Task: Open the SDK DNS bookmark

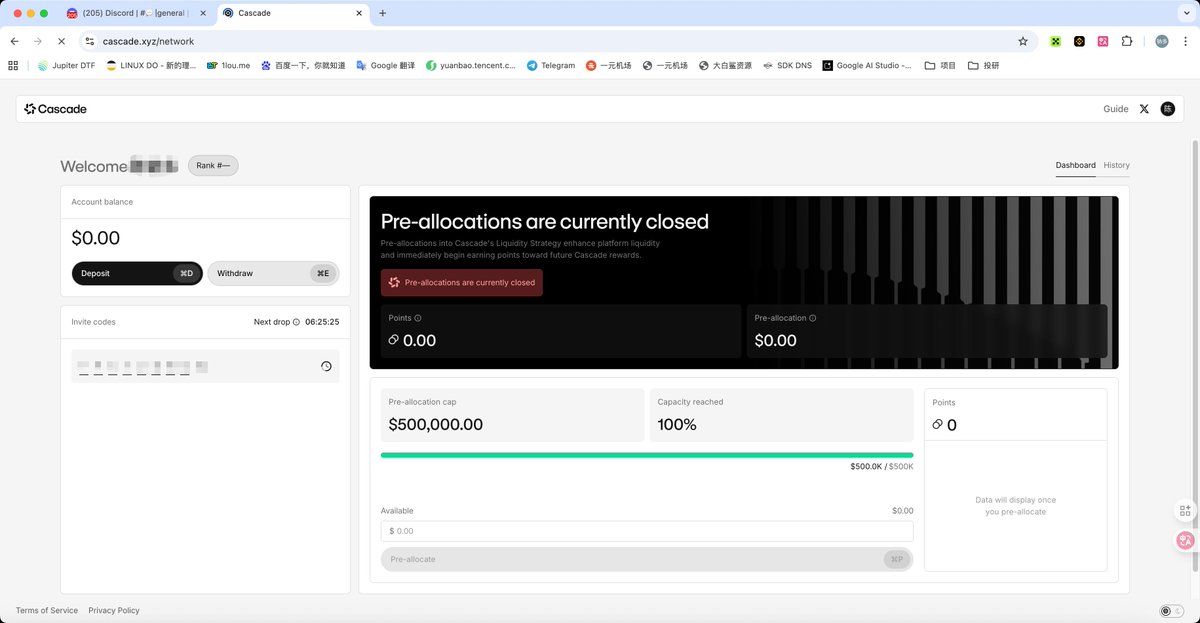Action: [x=786, y=65]
